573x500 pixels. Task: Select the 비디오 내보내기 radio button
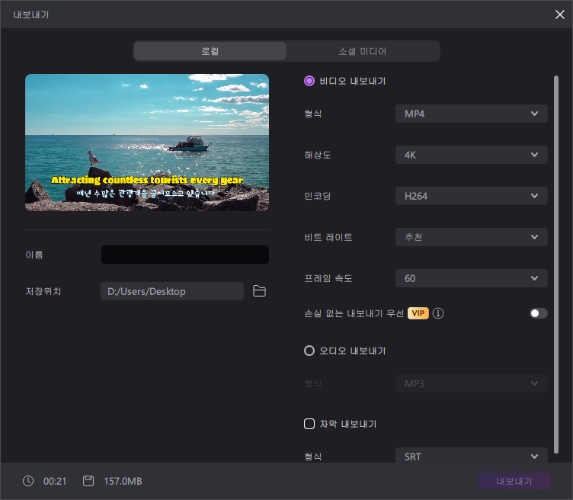(309, 81)
